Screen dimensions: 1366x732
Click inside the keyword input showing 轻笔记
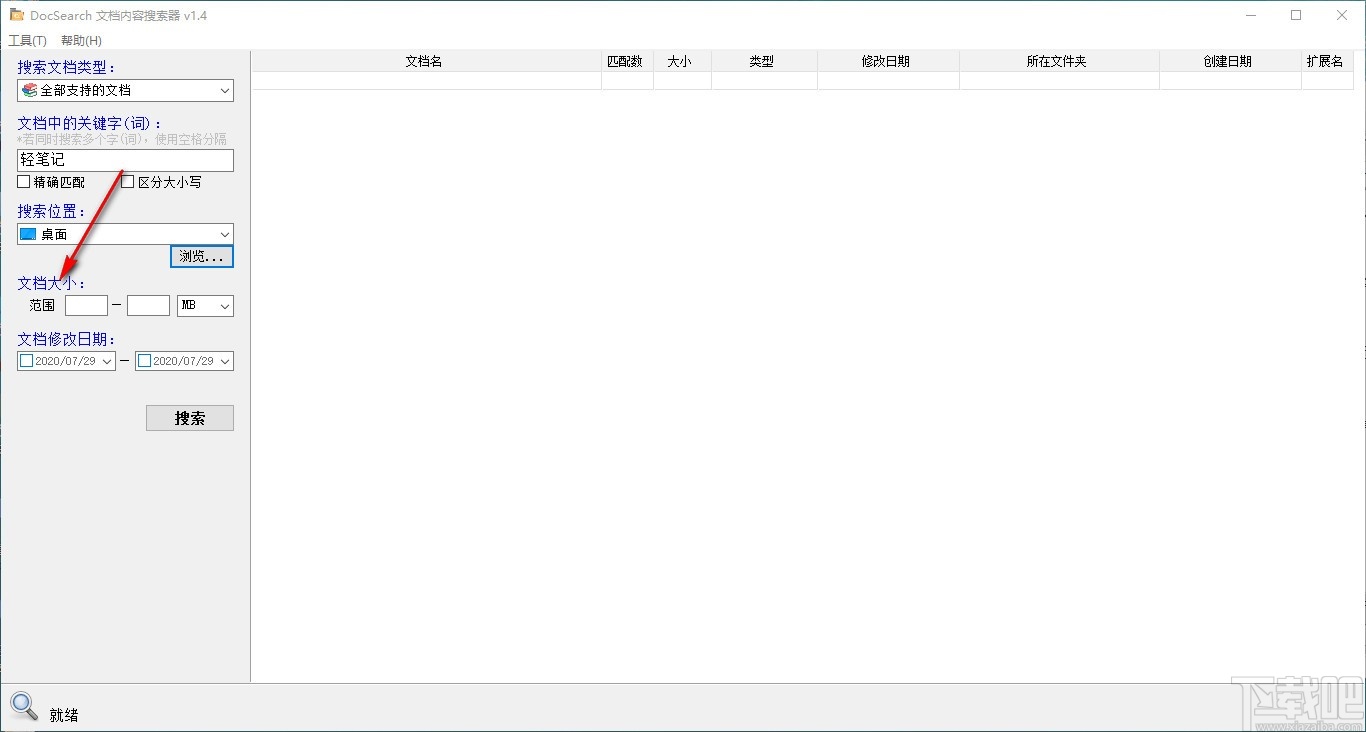click(x=124, y=160)
